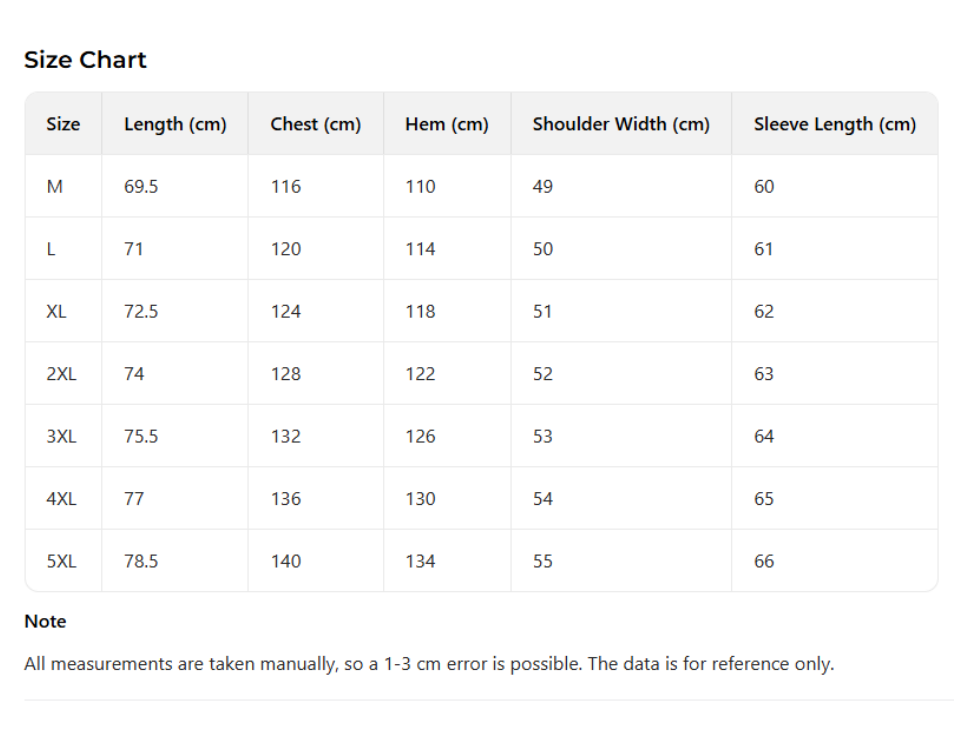Click hem value 118 in XL row
Screen dimensions: 962x732
click(420, 312)
